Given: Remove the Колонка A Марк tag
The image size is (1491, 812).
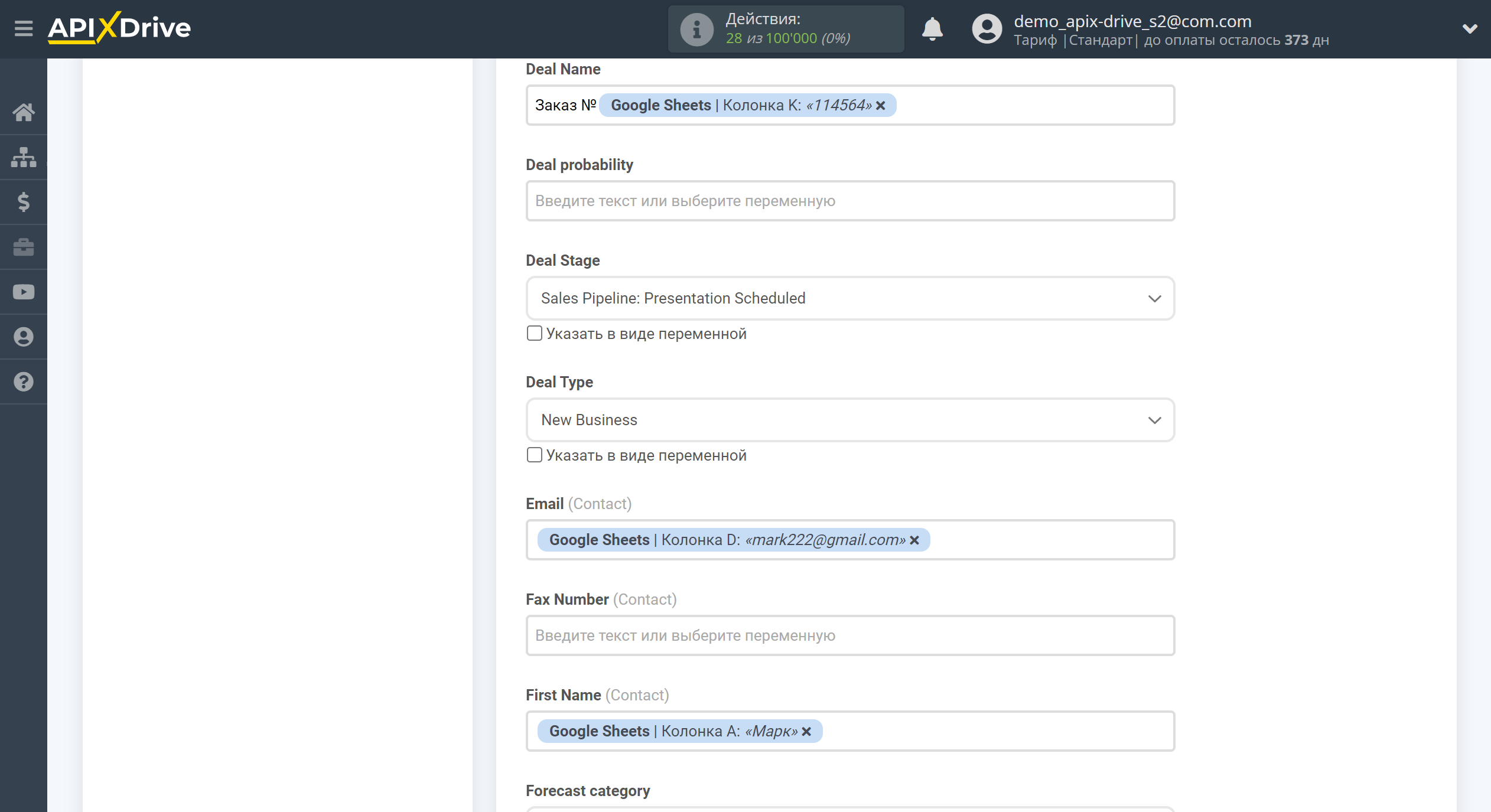Looking at the screenshot, I should coord(806,732).
